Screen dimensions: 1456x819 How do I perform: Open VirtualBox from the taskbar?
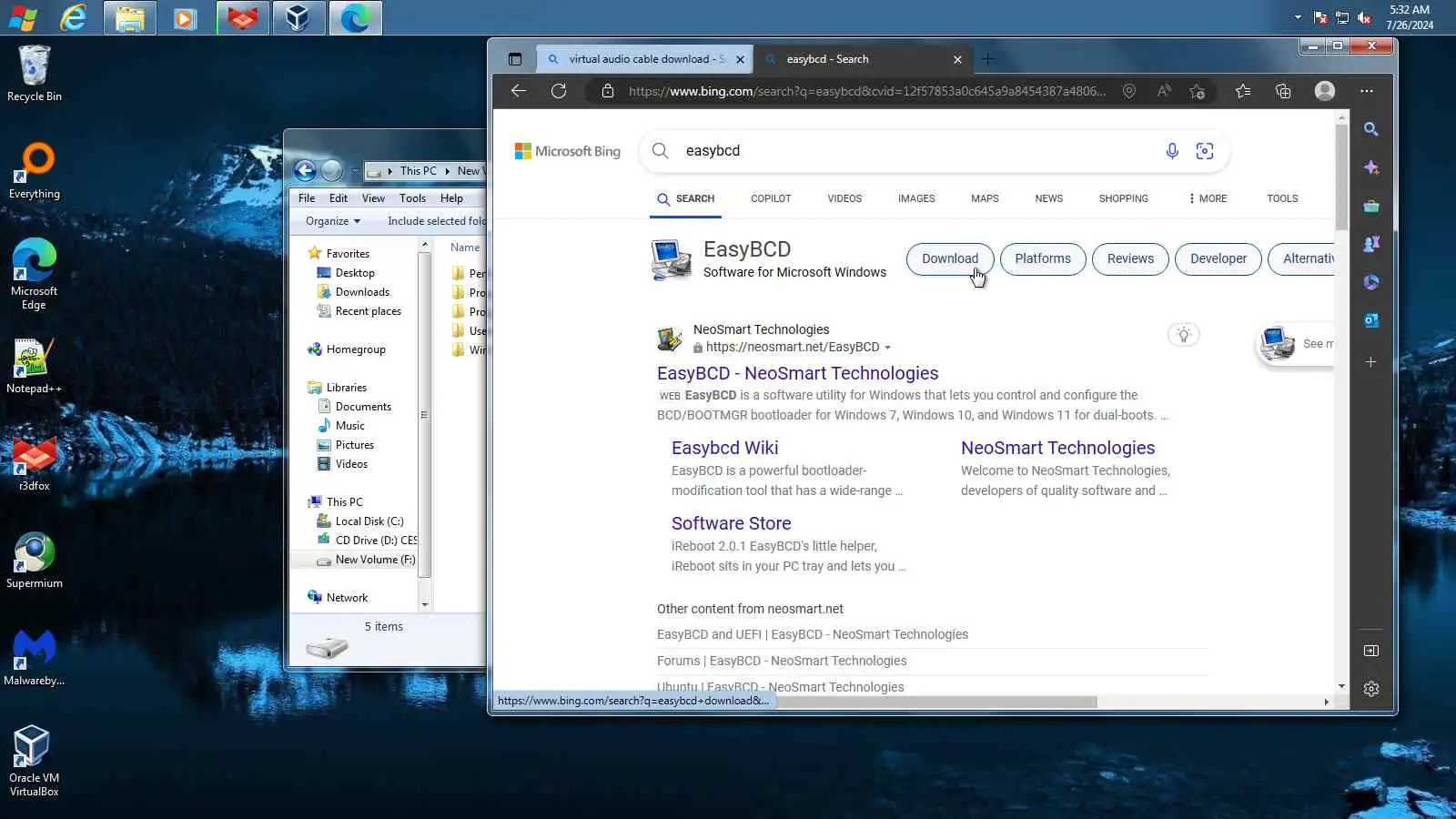298,18
